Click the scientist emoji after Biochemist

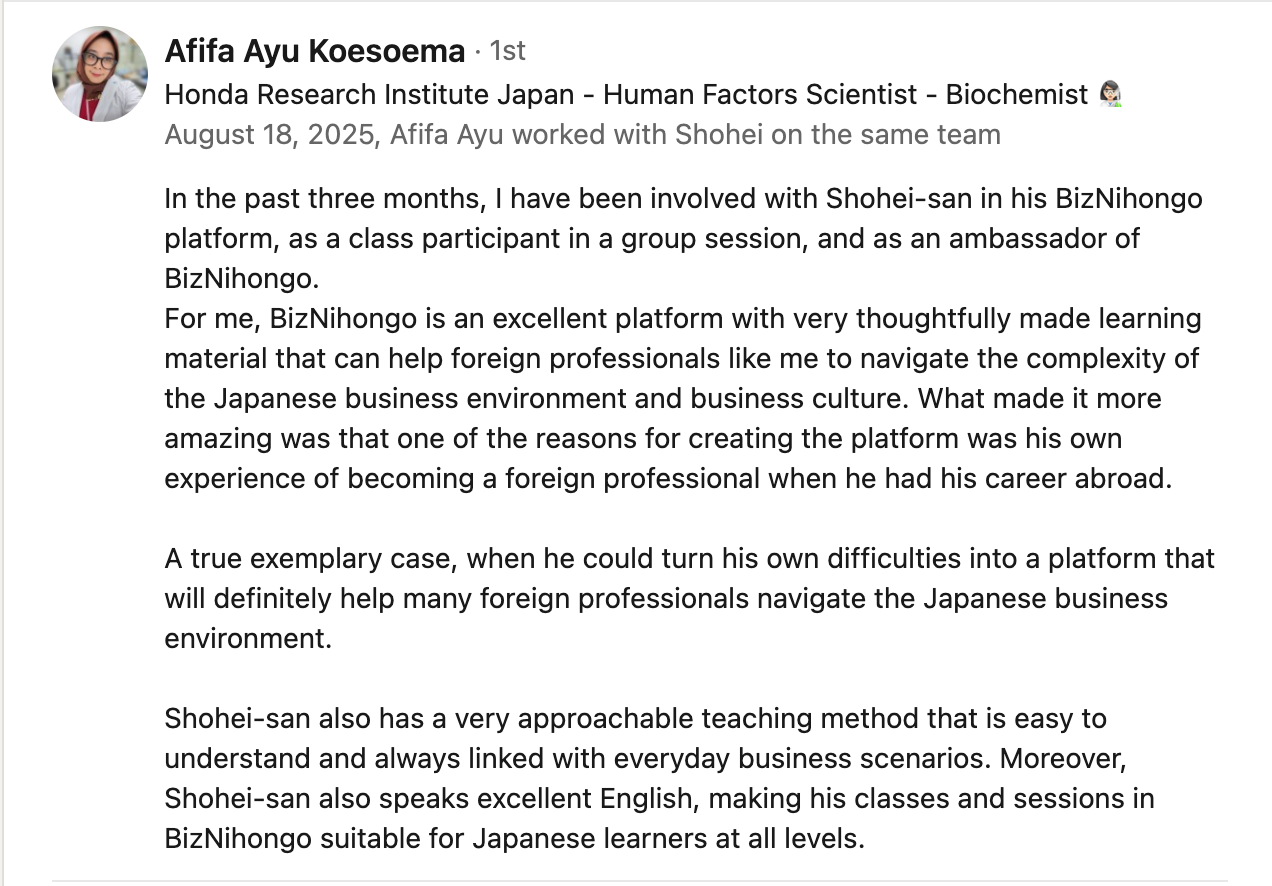point(1110,95)
